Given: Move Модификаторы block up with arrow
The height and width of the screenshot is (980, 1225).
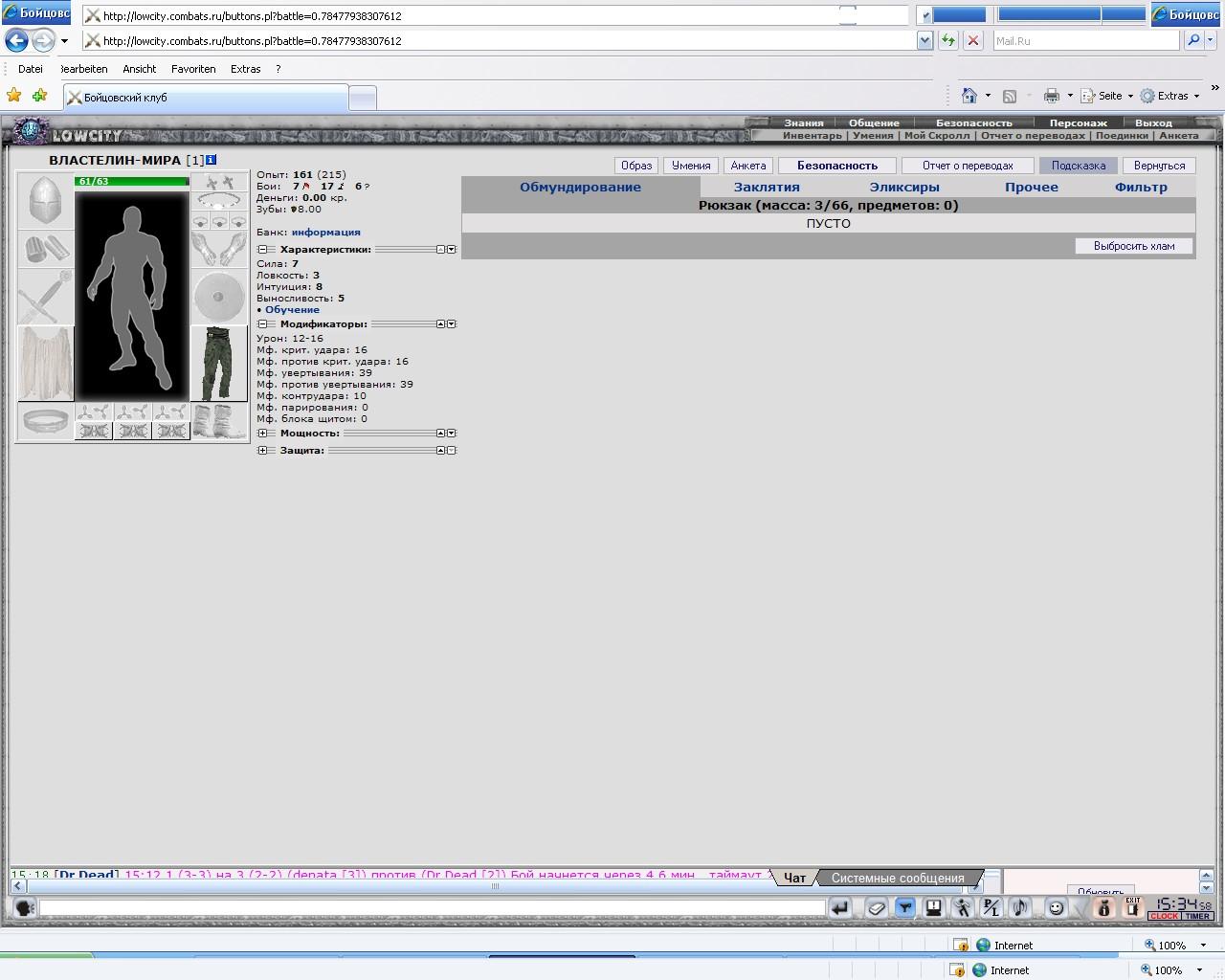Looking at the screenshot, I should click(x=441, y=324).
